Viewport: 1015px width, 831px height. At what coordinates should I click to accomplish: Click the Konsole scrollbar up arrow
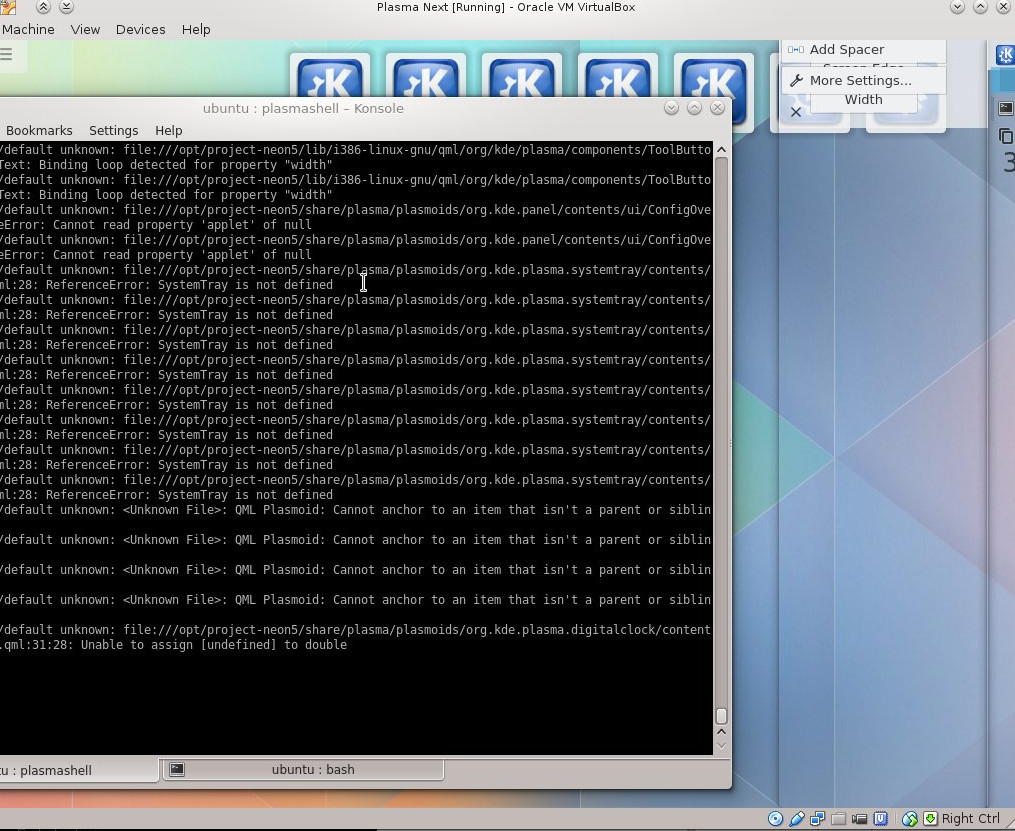pos(721,150)
